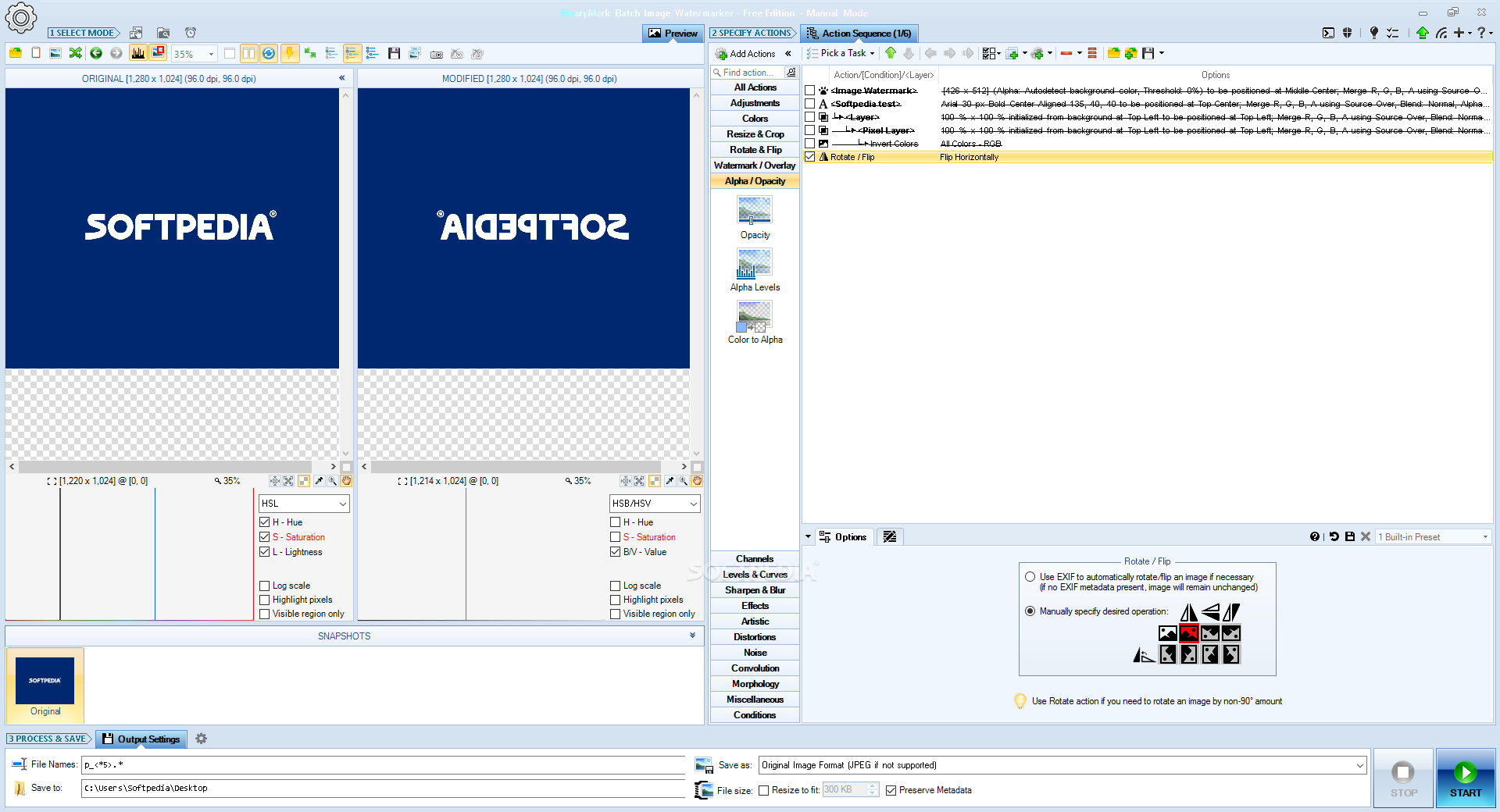Enable the Image Watermark action checkbox
This screenshot has width=1500, height=812.
pyautogui.click(x=810, y=91)
